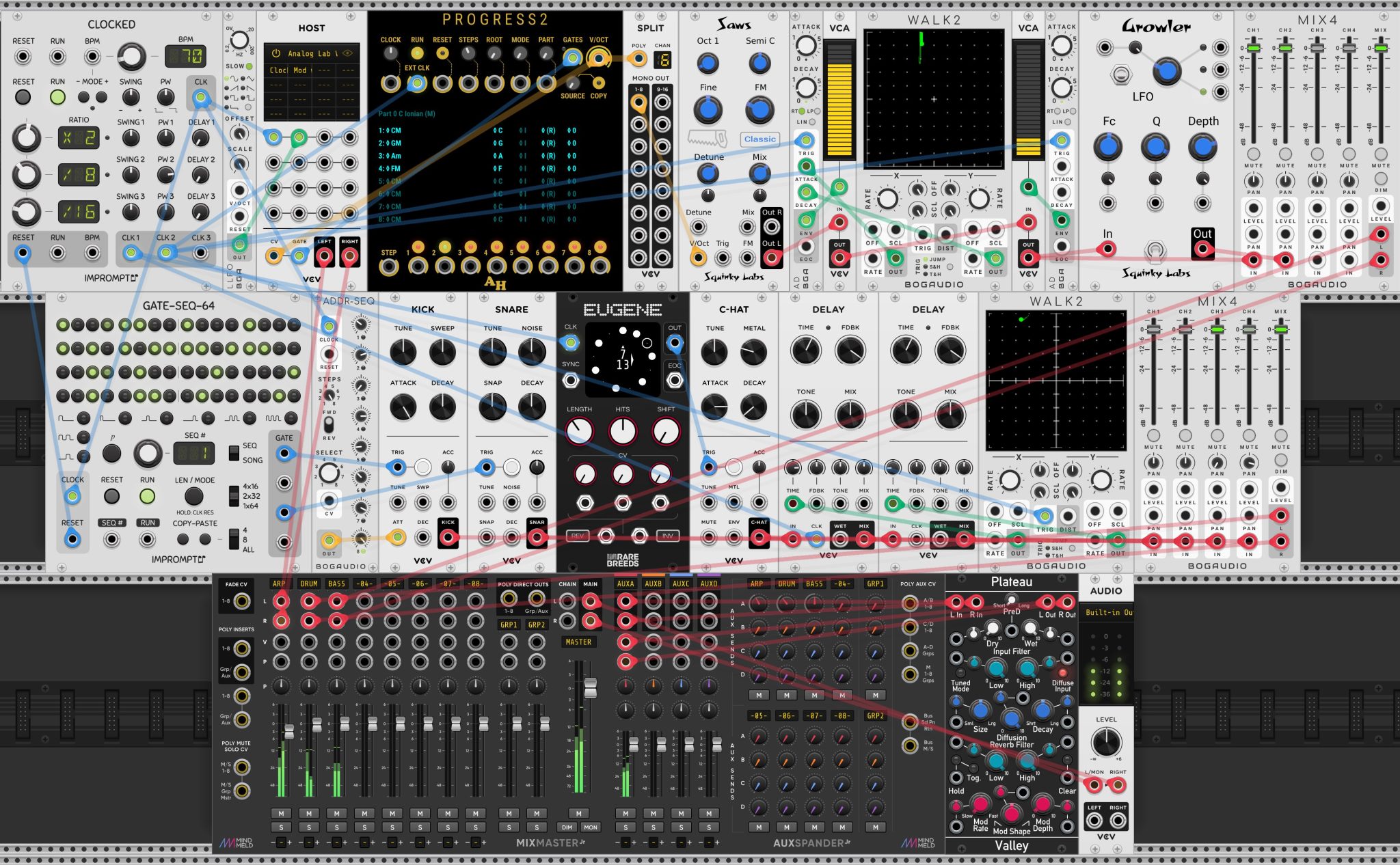Click the Classic button on Saws
1400x865 pixels.
coord(759,139)
